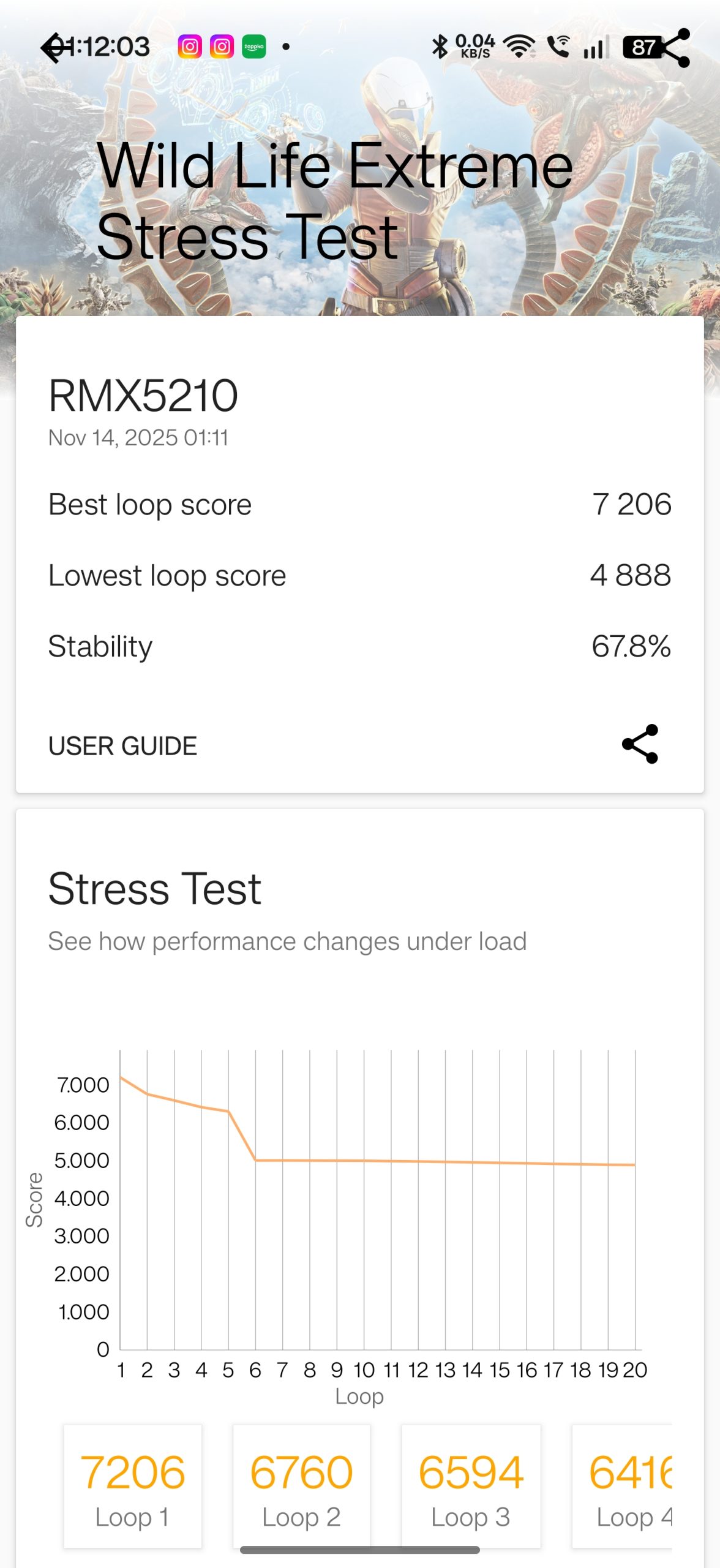Share result from the RMX5210 card
Screen dimensions: 720x1568
point(640,744)
